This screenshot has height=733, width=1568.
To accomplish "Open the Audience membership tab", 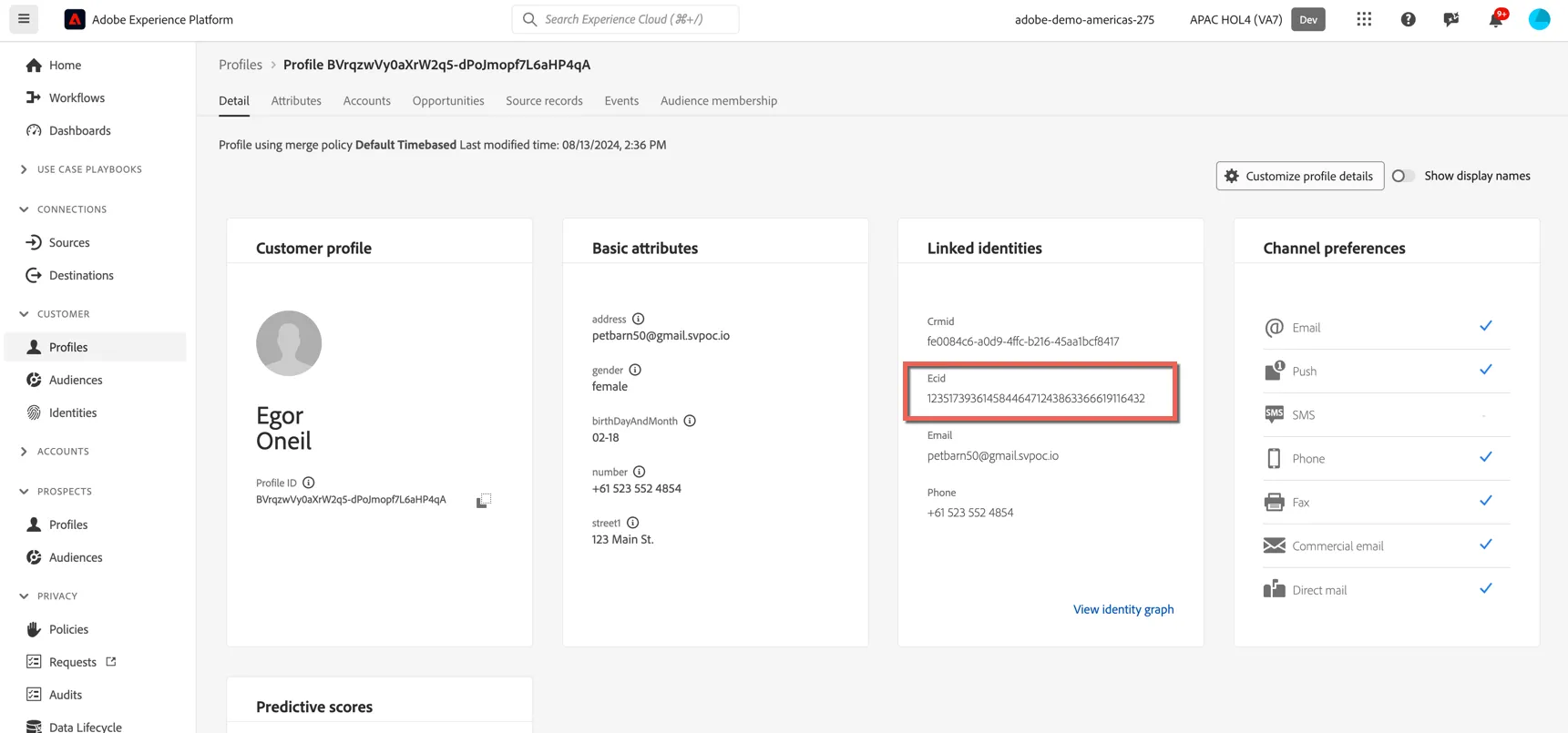I will (x=719, y=101).
